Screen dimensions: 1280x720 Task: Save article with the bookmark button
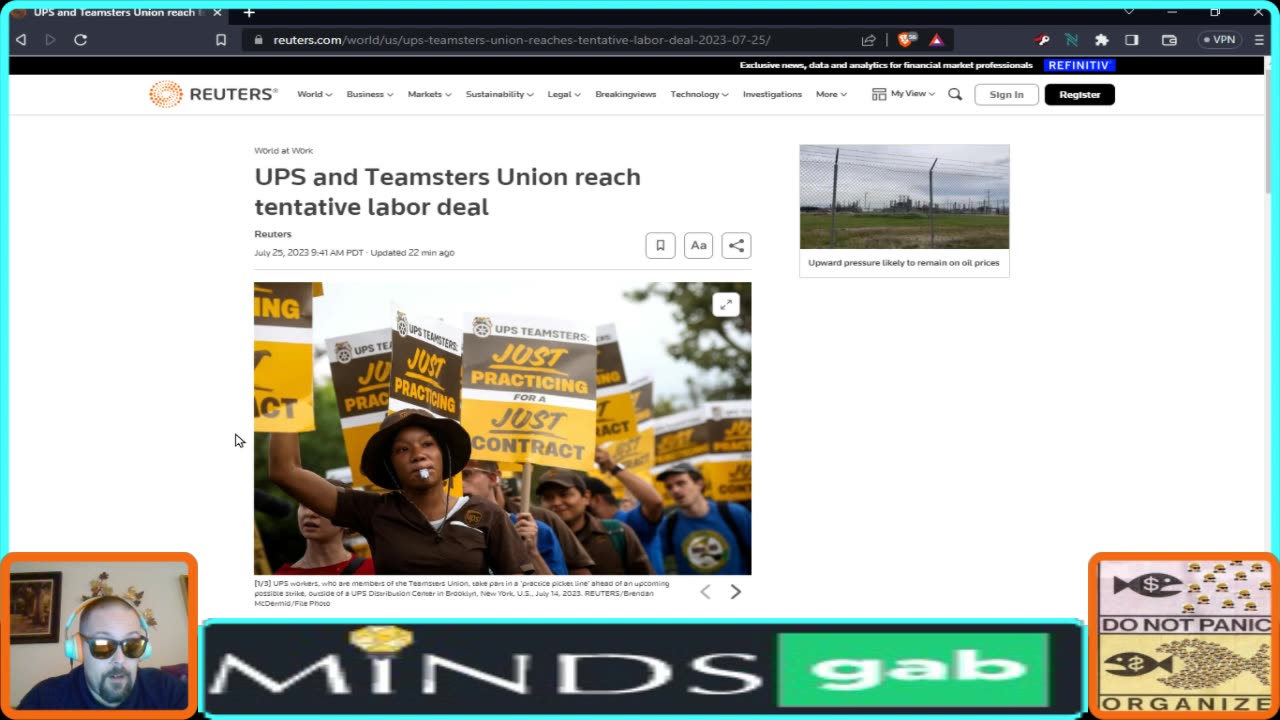(x=660, y=245)
